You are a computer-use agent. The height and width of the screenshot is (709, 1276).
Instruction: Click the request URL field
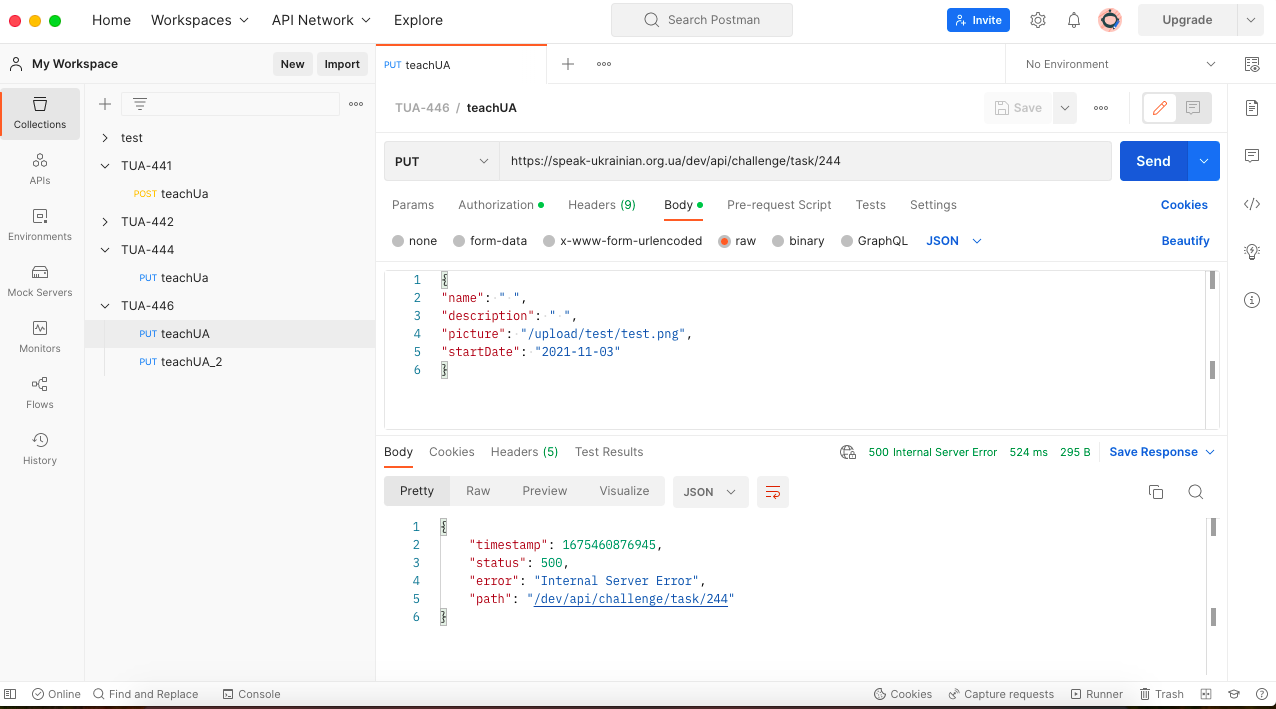[805, 161]
